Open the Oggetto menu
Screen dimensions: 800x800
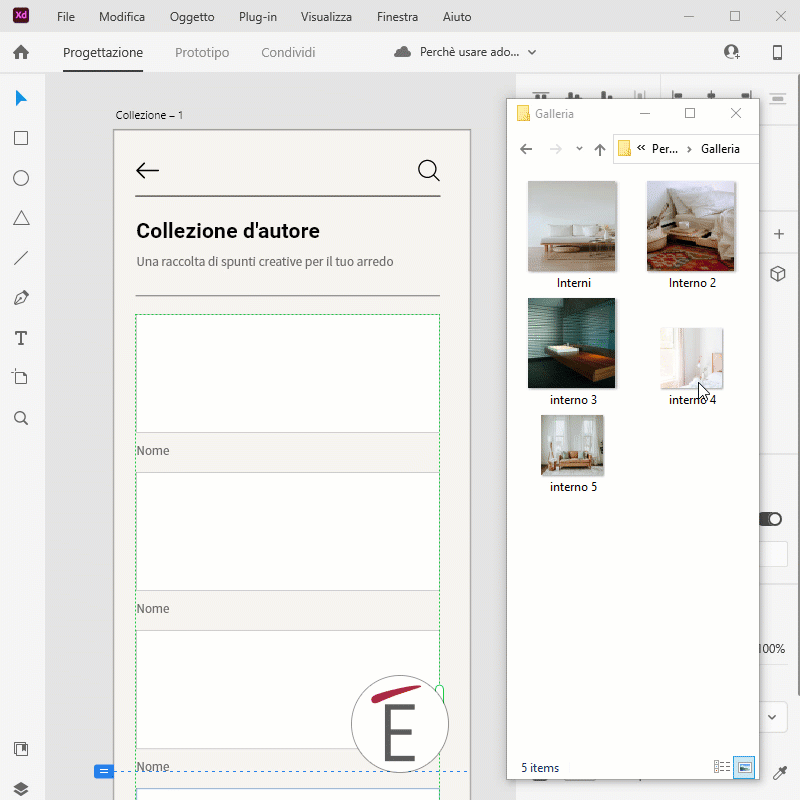click(x=192, y=17)
